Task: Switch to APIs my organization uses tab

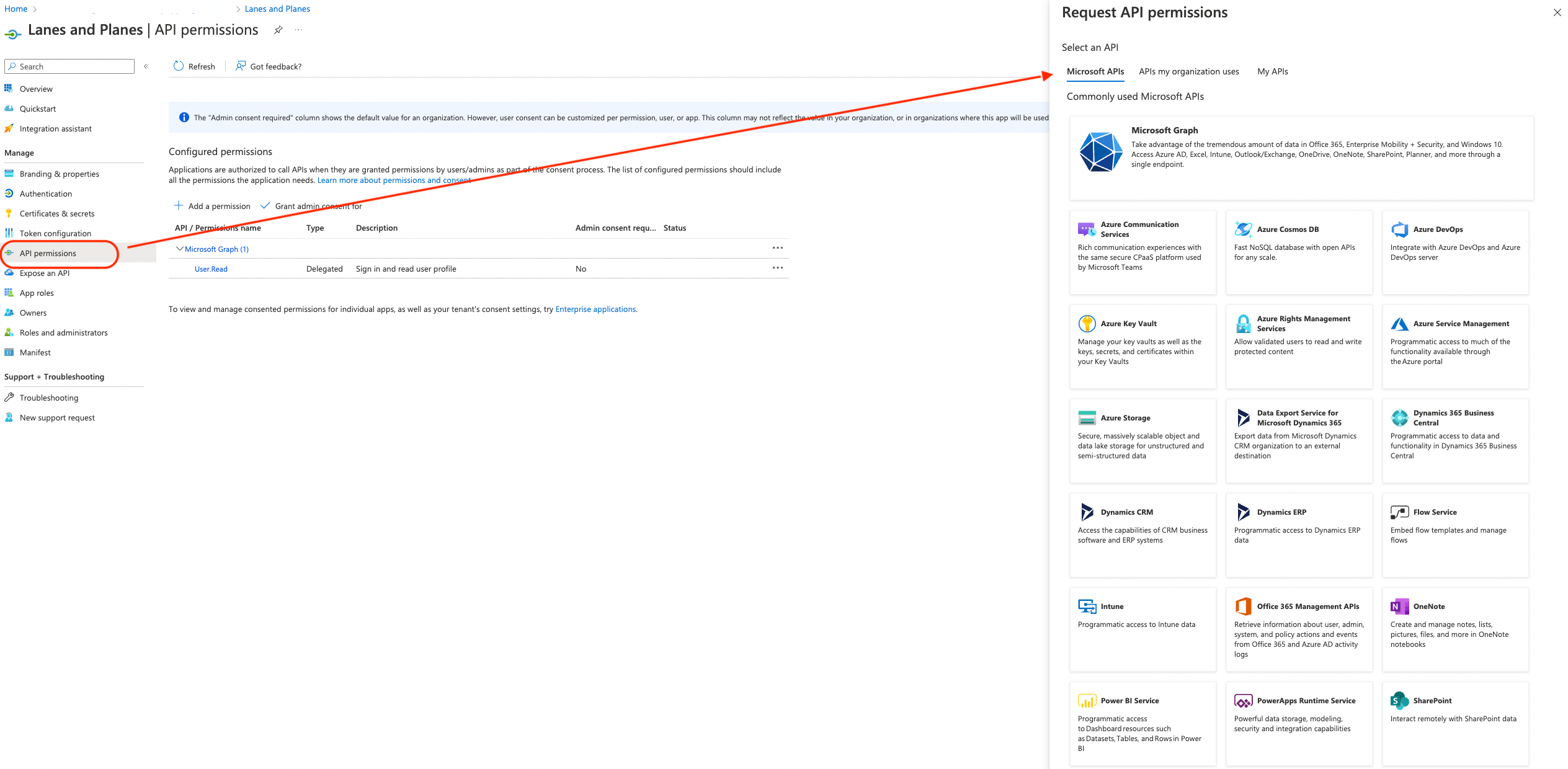Action: click(1189, 71)
